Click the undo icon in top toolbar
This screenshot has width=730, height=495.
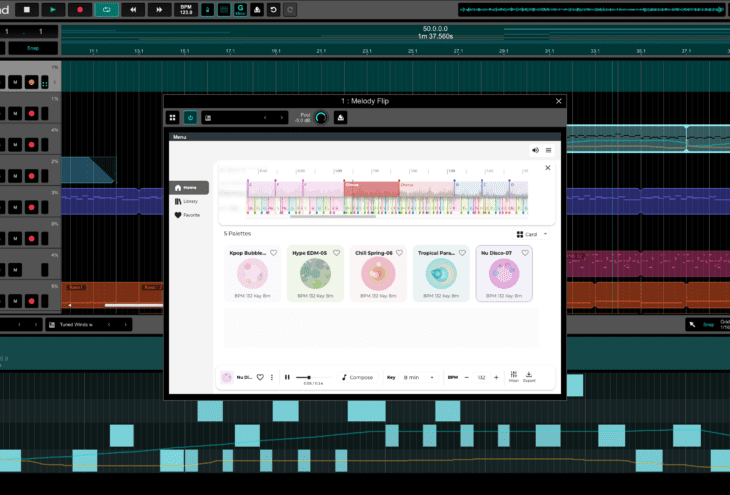[x=273, y=9]
